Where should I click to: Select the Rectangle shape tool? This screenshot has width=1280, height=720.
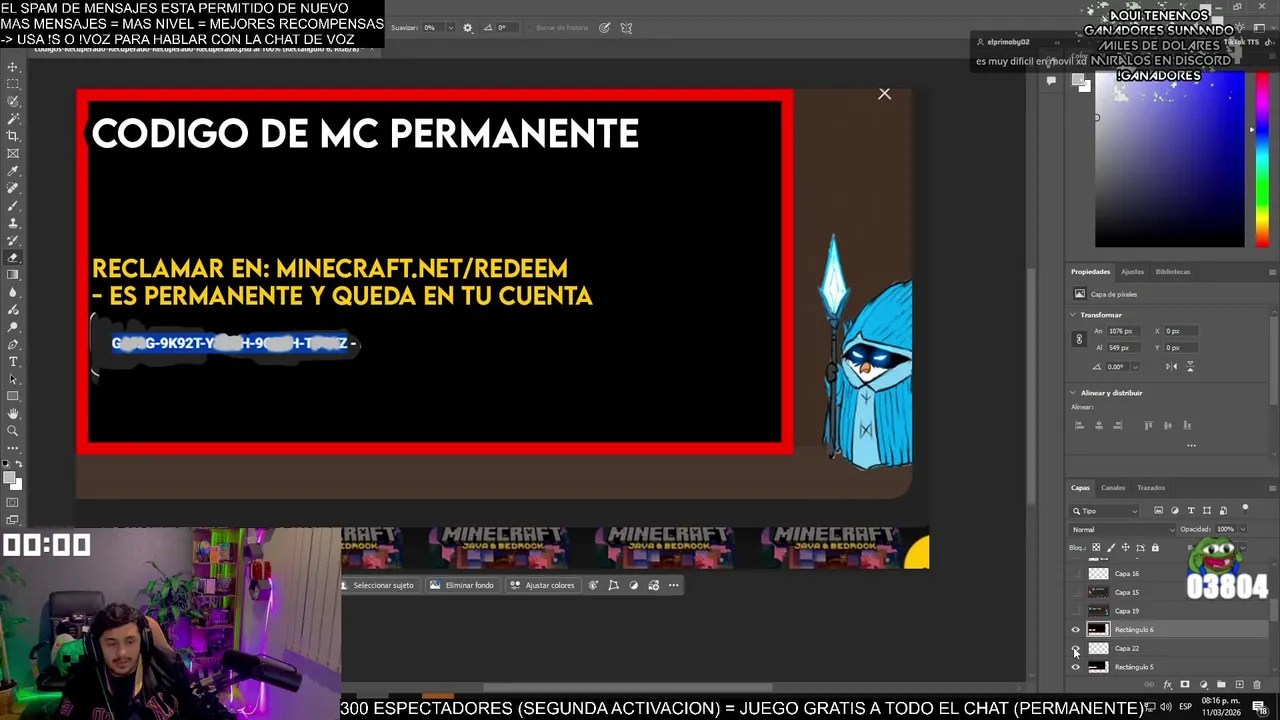[x=13, y=396]
